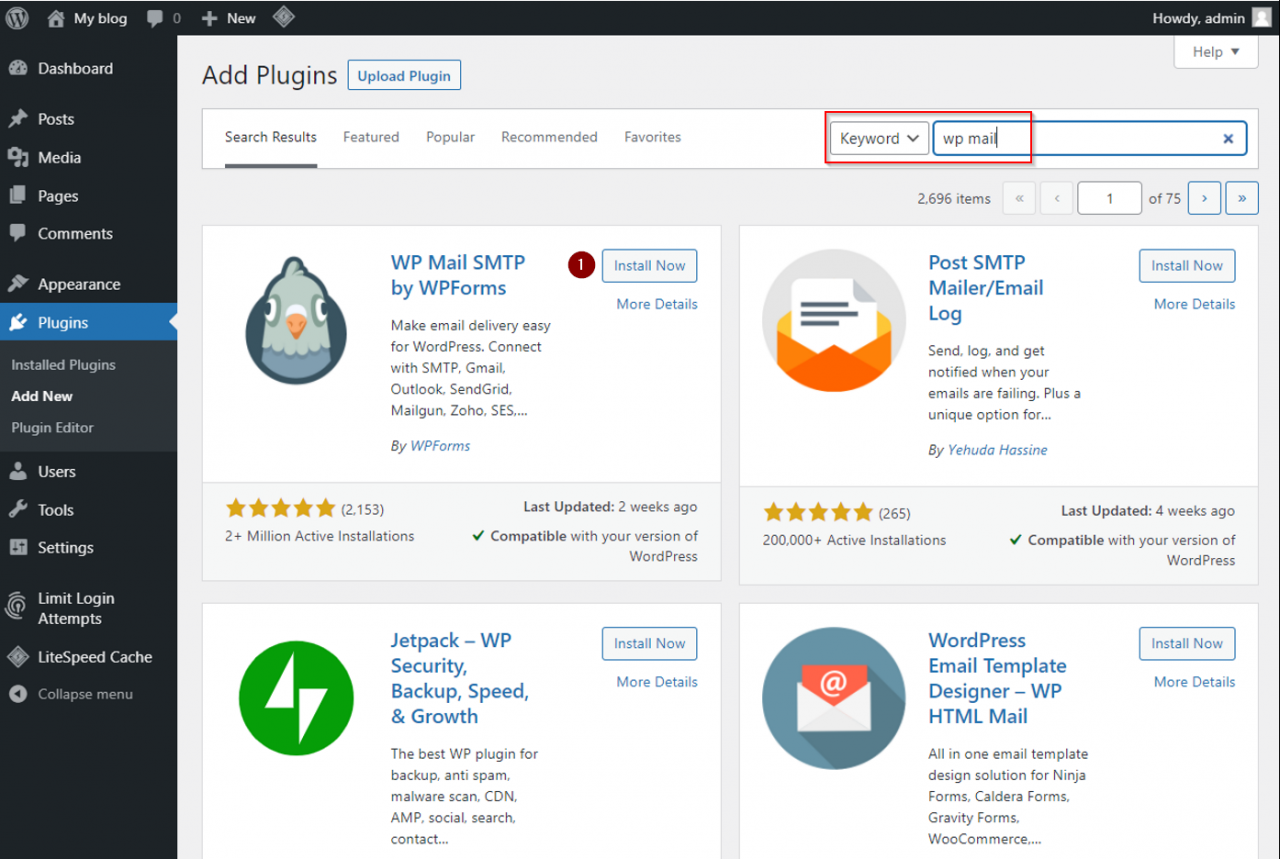Screen dimensions: 1280x859
Task: Clear the search field with the X icon
Action: [1228, 139]
